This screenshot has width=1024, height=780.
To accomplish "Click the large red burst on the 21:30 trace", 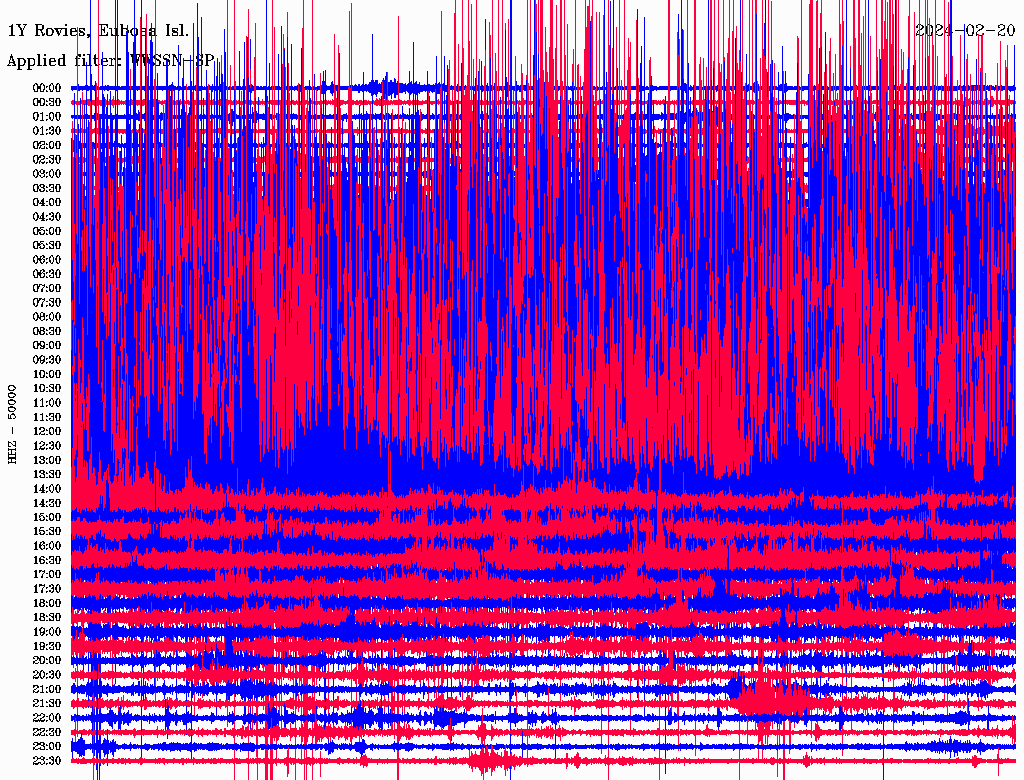I will pyautogui.click(x=768, y=700).
